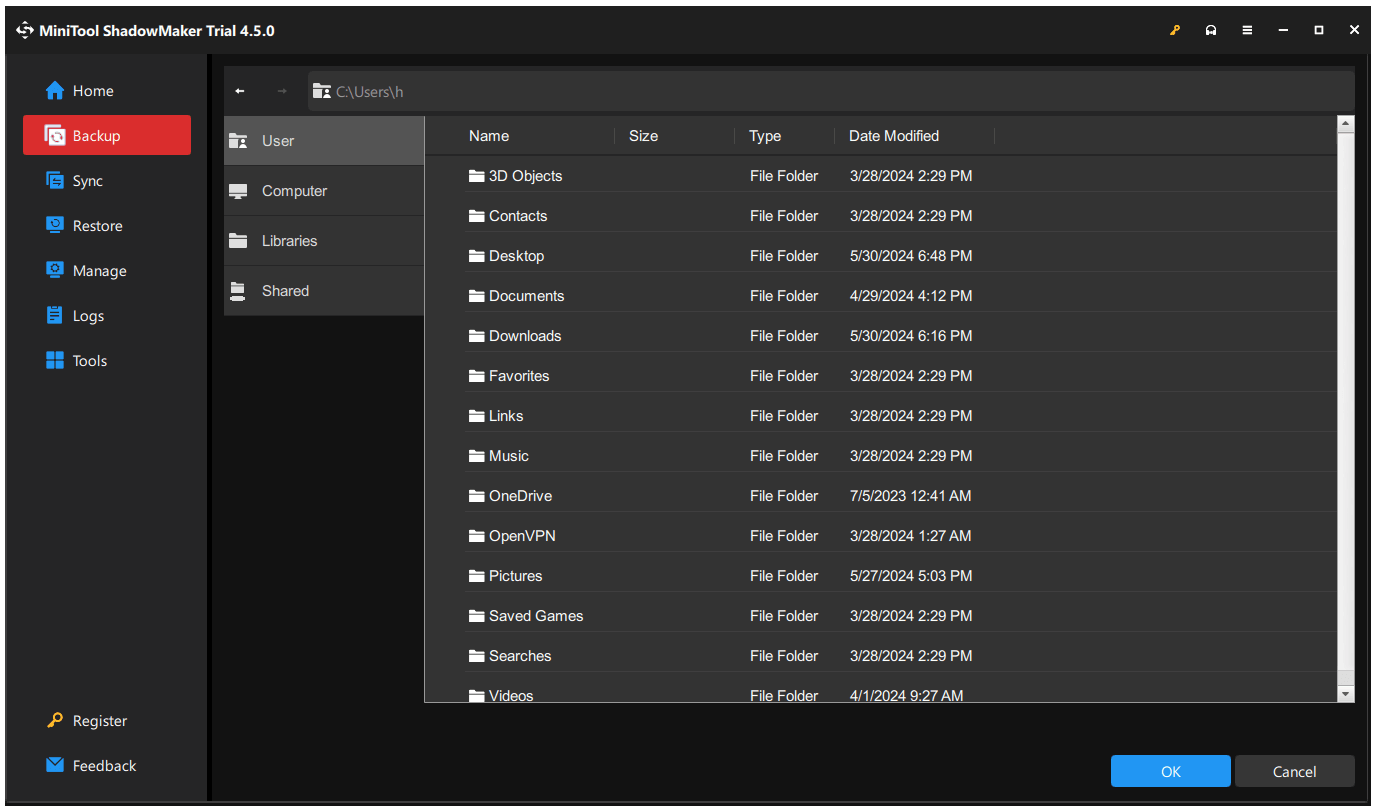Click the Downloads folder name
1376x811 pixels.
[525, 336]
